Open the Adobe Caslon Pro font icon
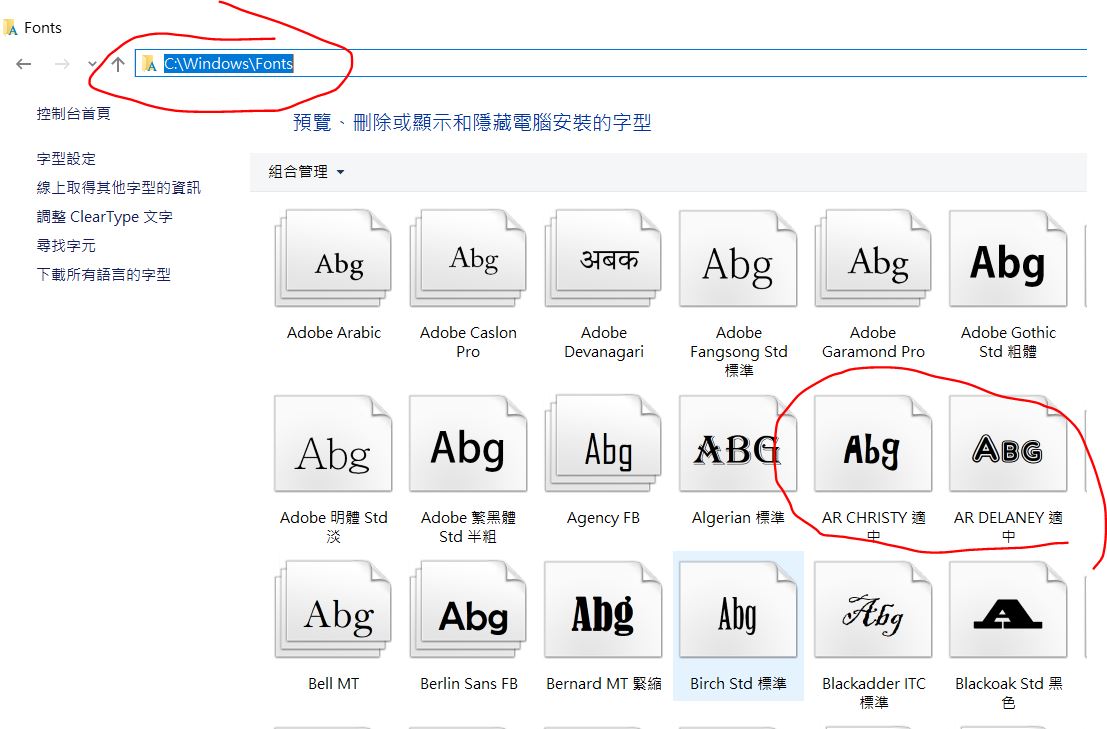 click(468, 258)
